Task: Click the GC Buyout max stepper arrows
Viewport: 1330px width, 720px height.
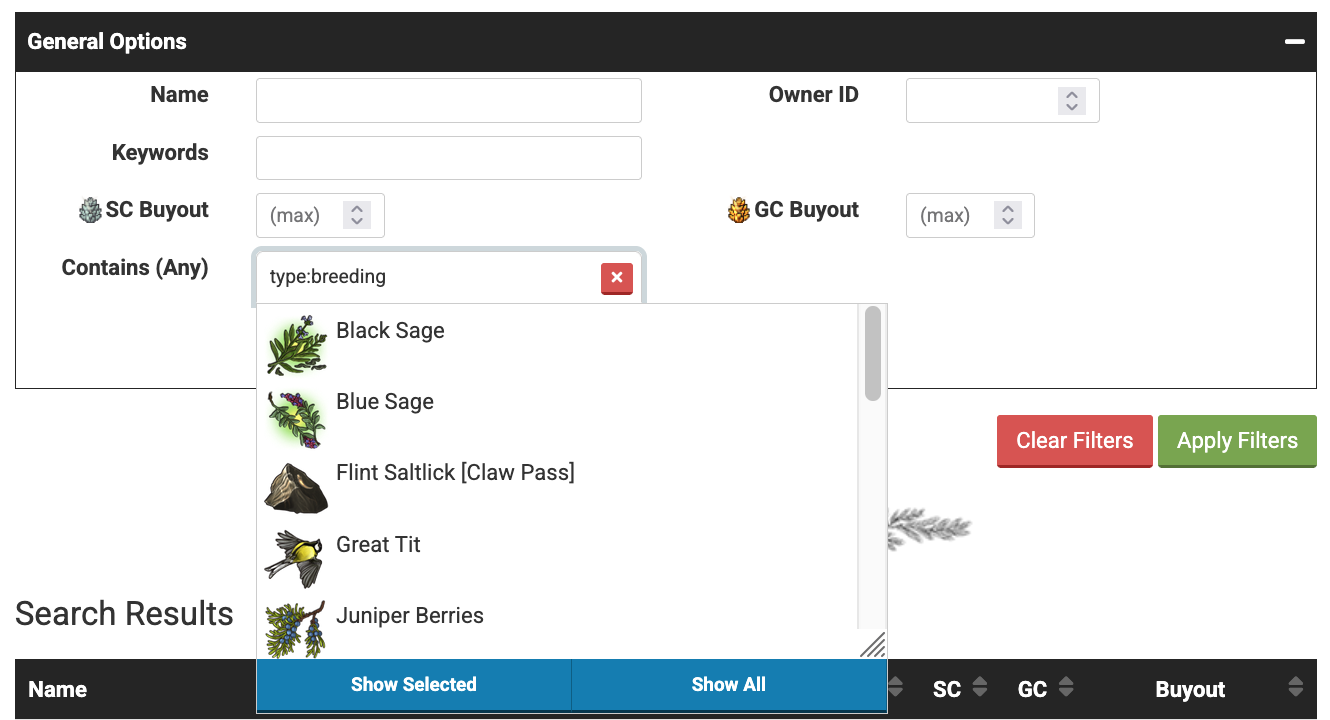Action: 1007,215
